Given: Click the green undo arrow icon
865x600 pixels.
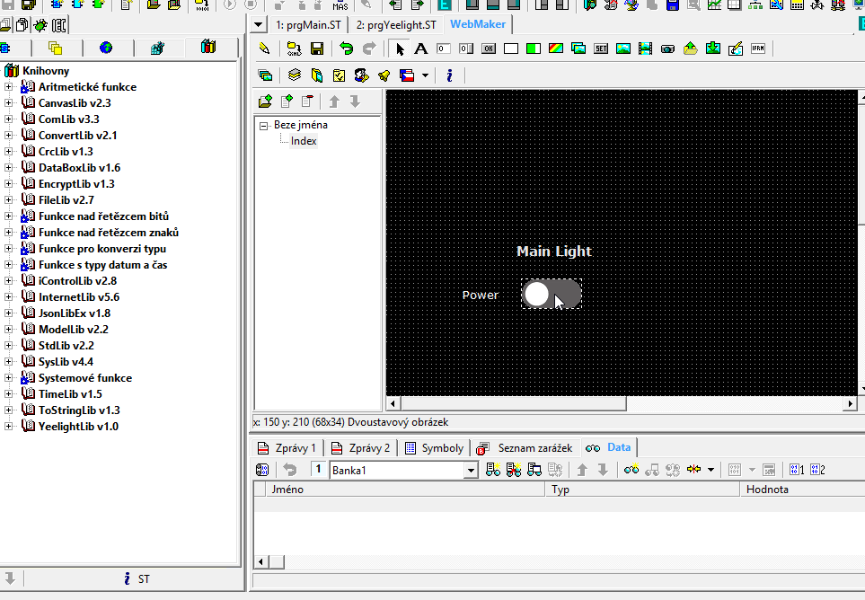Looking at the screenshot, I should (346, 49).
